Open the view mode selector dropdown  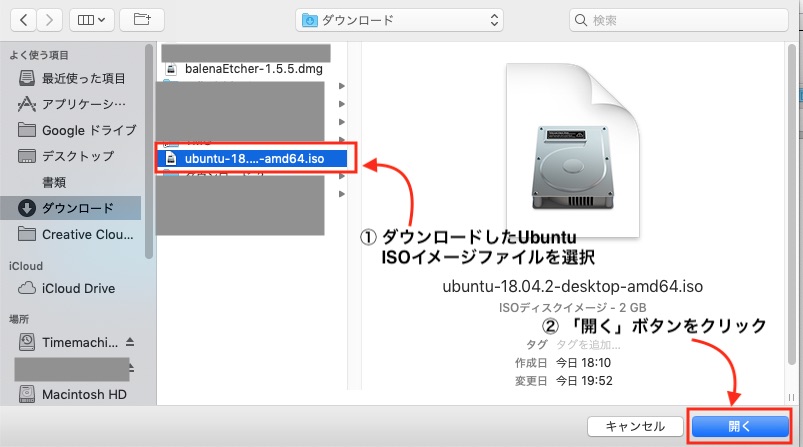[x=92, y=19]
